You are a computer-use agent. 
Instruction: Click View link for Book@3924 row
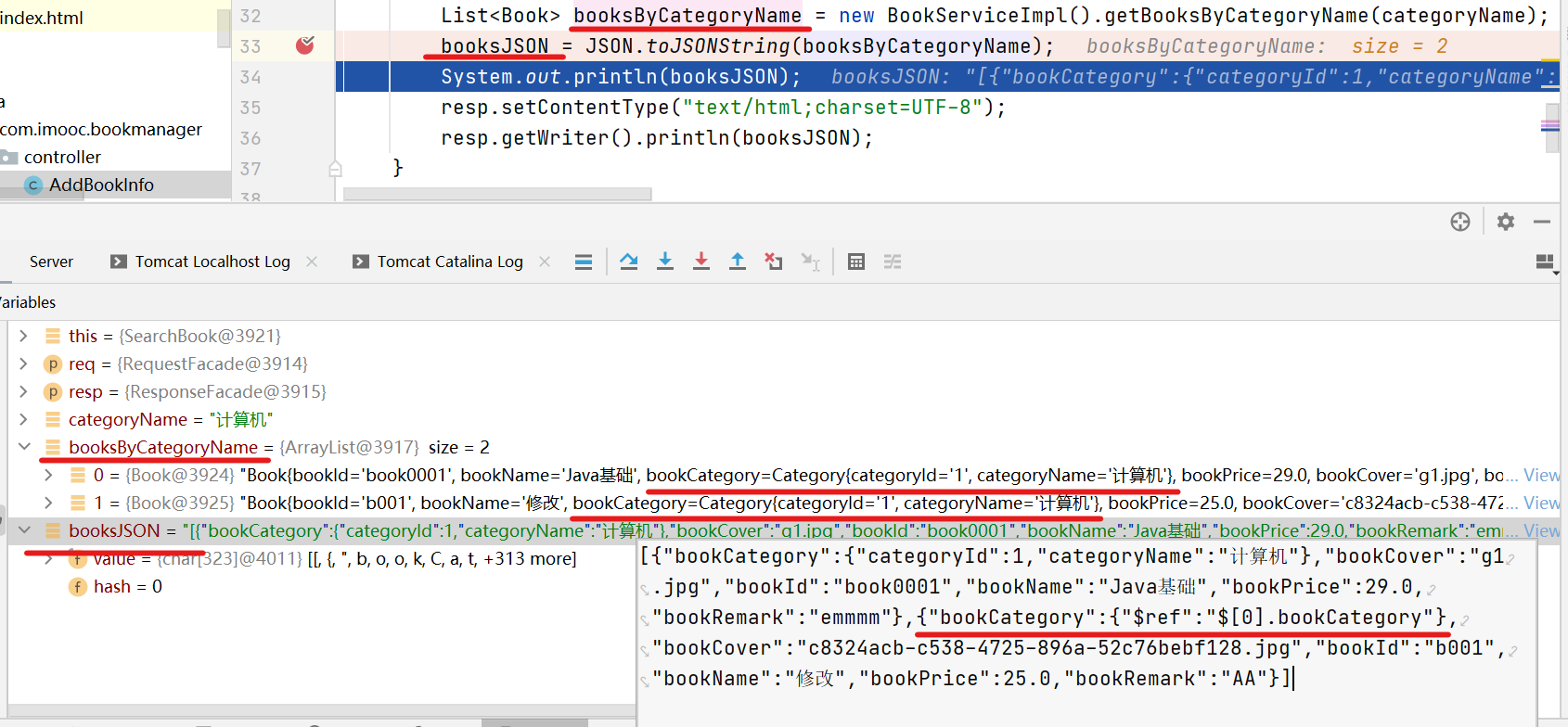click(1541, 475)
